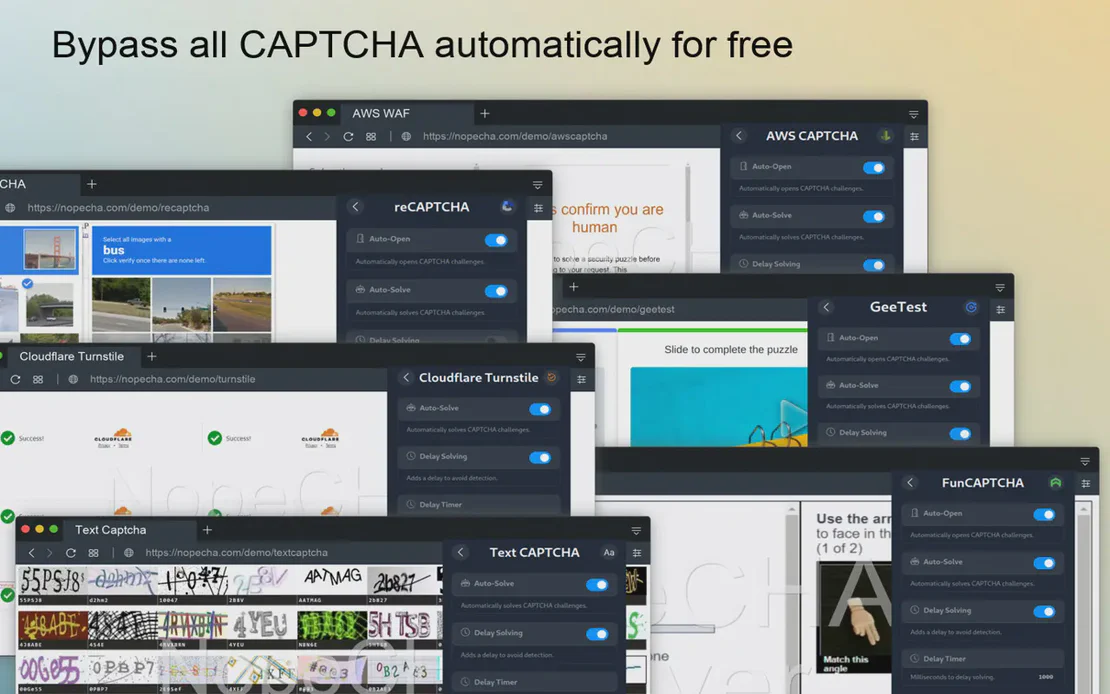Click the extensions grid icon in the Text Captcha toolbar

tap(93, 552)
